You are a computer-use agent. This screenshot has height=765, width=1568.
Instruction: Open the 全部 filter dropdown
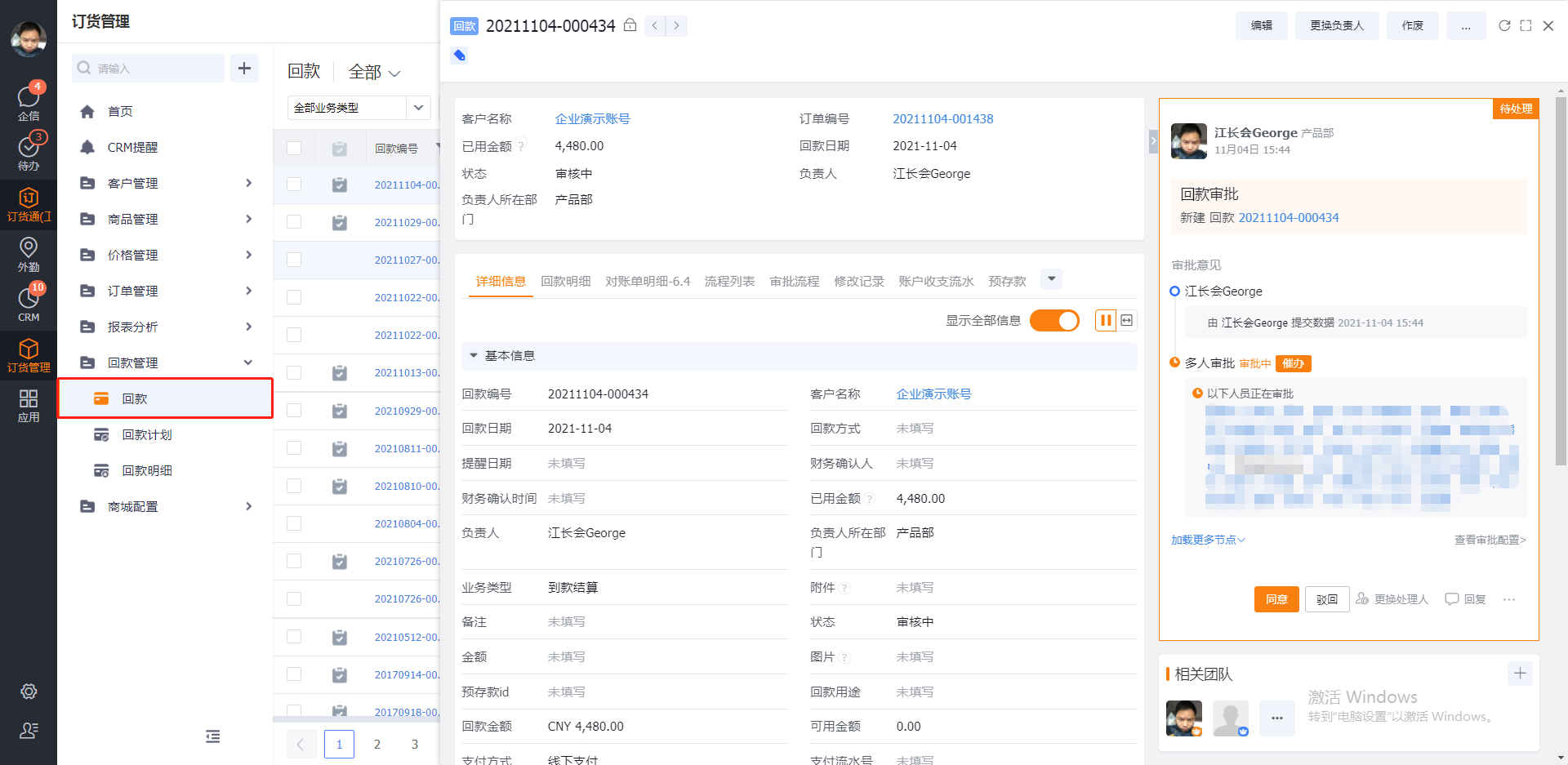[x=374, y=72]
